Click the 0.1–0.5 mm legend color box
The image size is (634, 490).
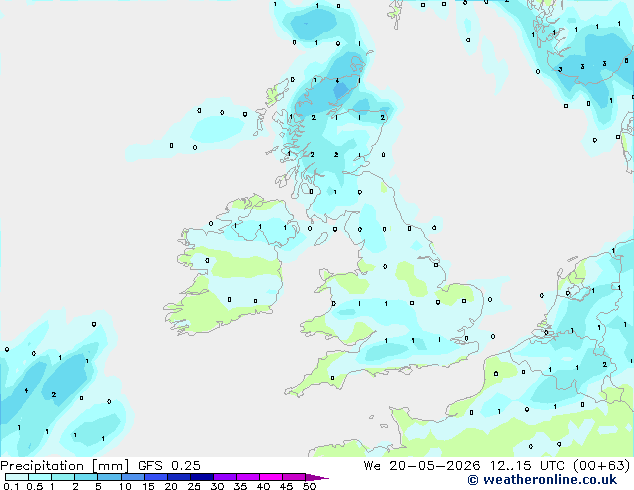click(17, 477)
